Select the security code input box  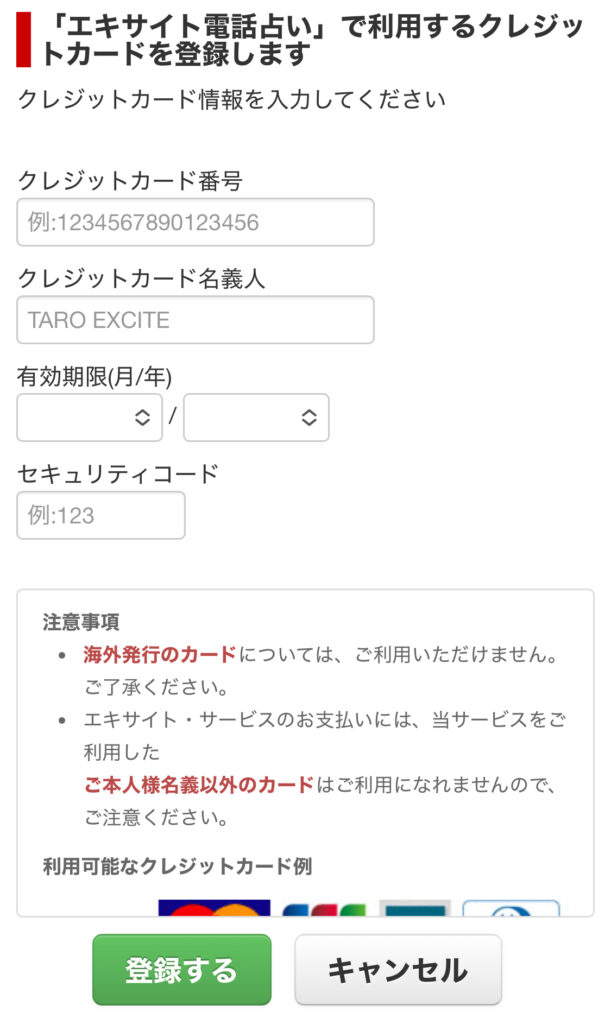(x=101, y=515)
